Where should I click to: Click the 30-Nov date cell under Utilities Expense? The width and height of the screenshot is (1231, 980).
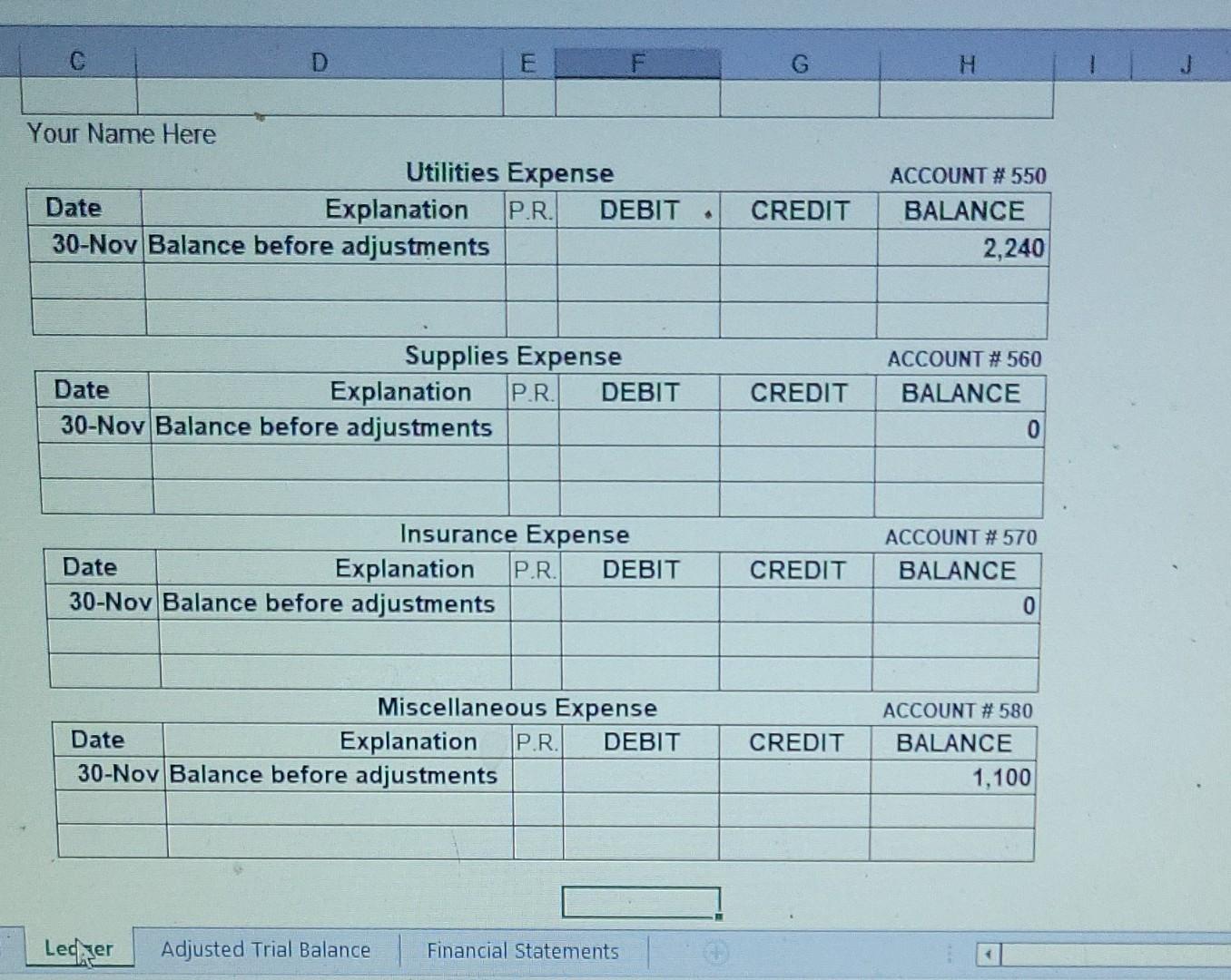87,245
